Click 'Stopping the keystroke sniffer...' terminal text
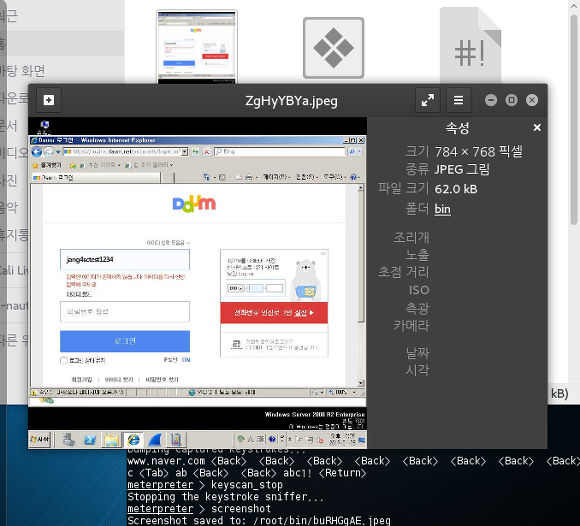580x526 pixels. (225, 496)
